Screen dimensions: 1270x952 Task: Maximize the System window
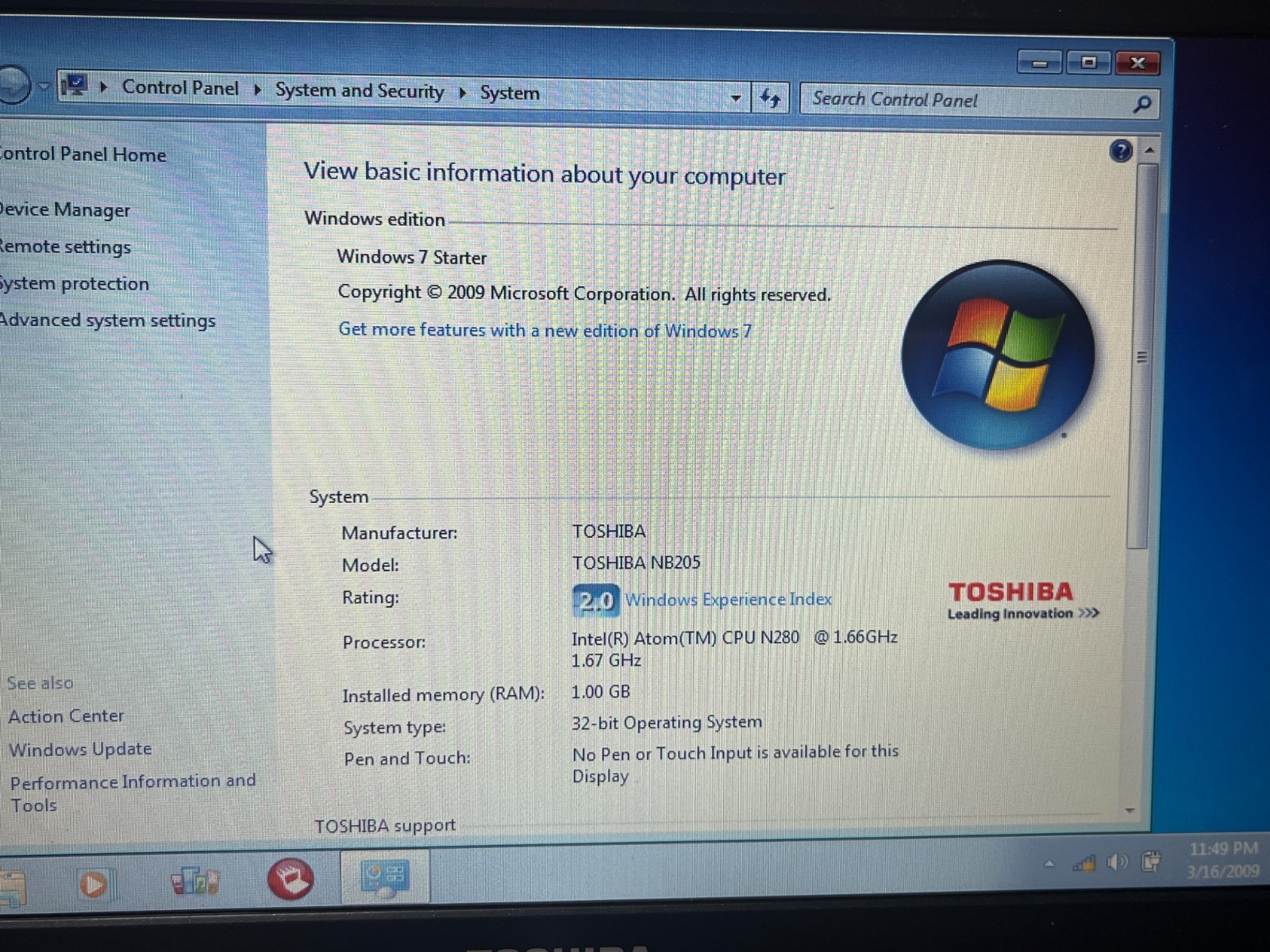[1088, 62]
